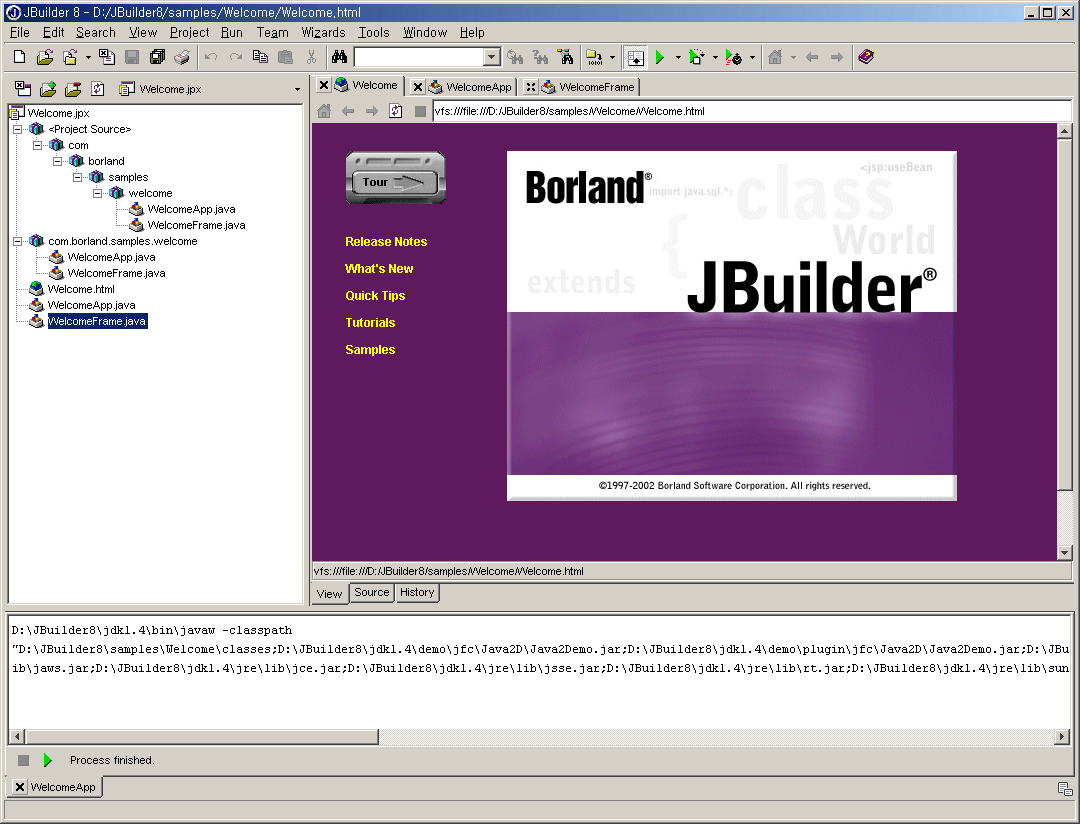
Task: Collapse the samples package tree node
Action: coord(78,177)
